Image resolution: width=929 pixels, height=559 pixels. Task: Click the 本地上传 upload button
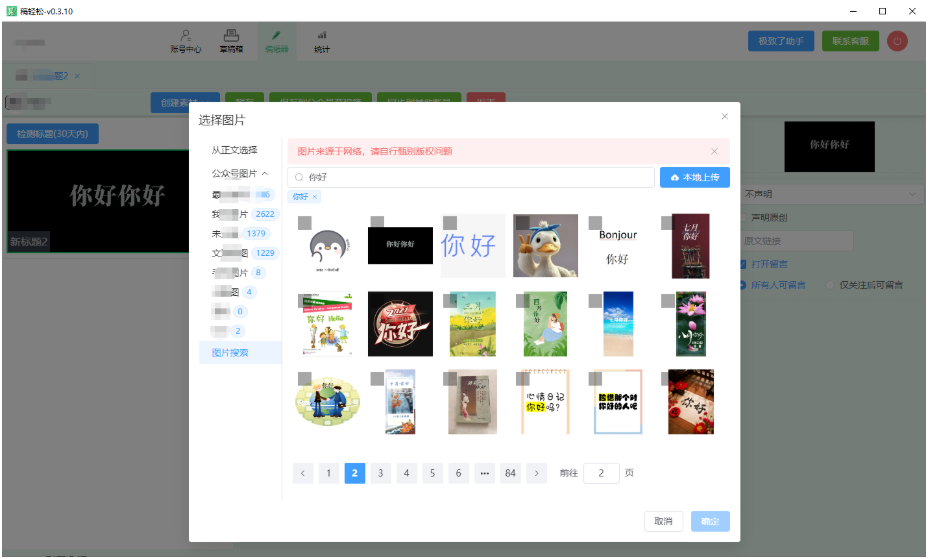pyautogui.click(x=694, y=177)
